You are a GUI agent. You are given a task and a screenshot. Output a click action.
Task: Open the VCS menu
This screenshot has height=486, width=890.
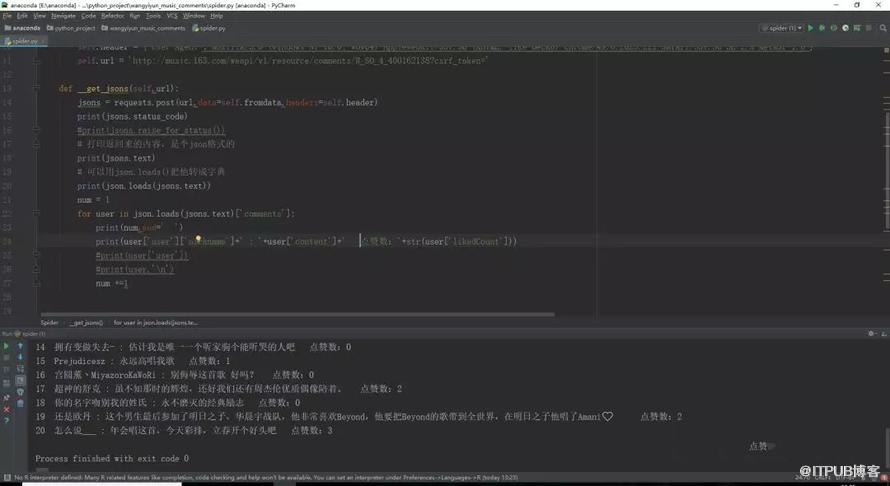coord(172,16)
